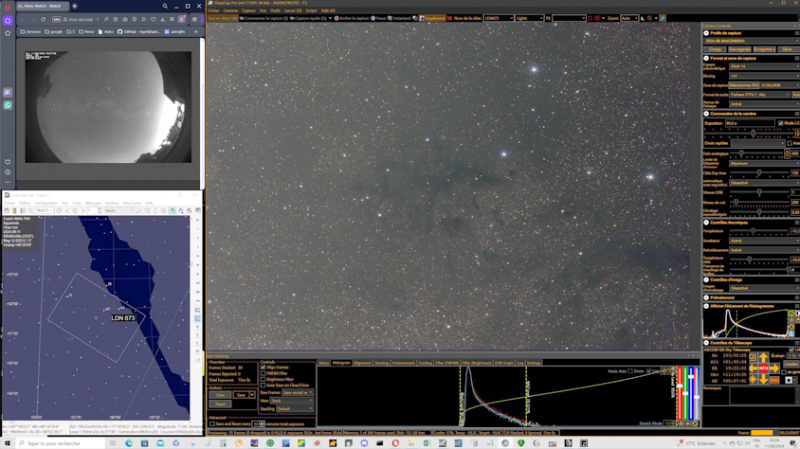Start capture with Commencer la capture

pos(264,18)
